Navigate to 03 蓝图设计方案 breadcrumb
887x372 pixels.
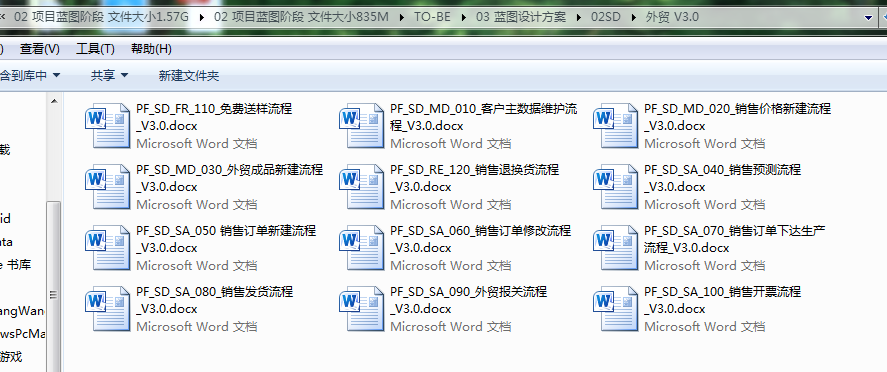(x=521, y=17)
